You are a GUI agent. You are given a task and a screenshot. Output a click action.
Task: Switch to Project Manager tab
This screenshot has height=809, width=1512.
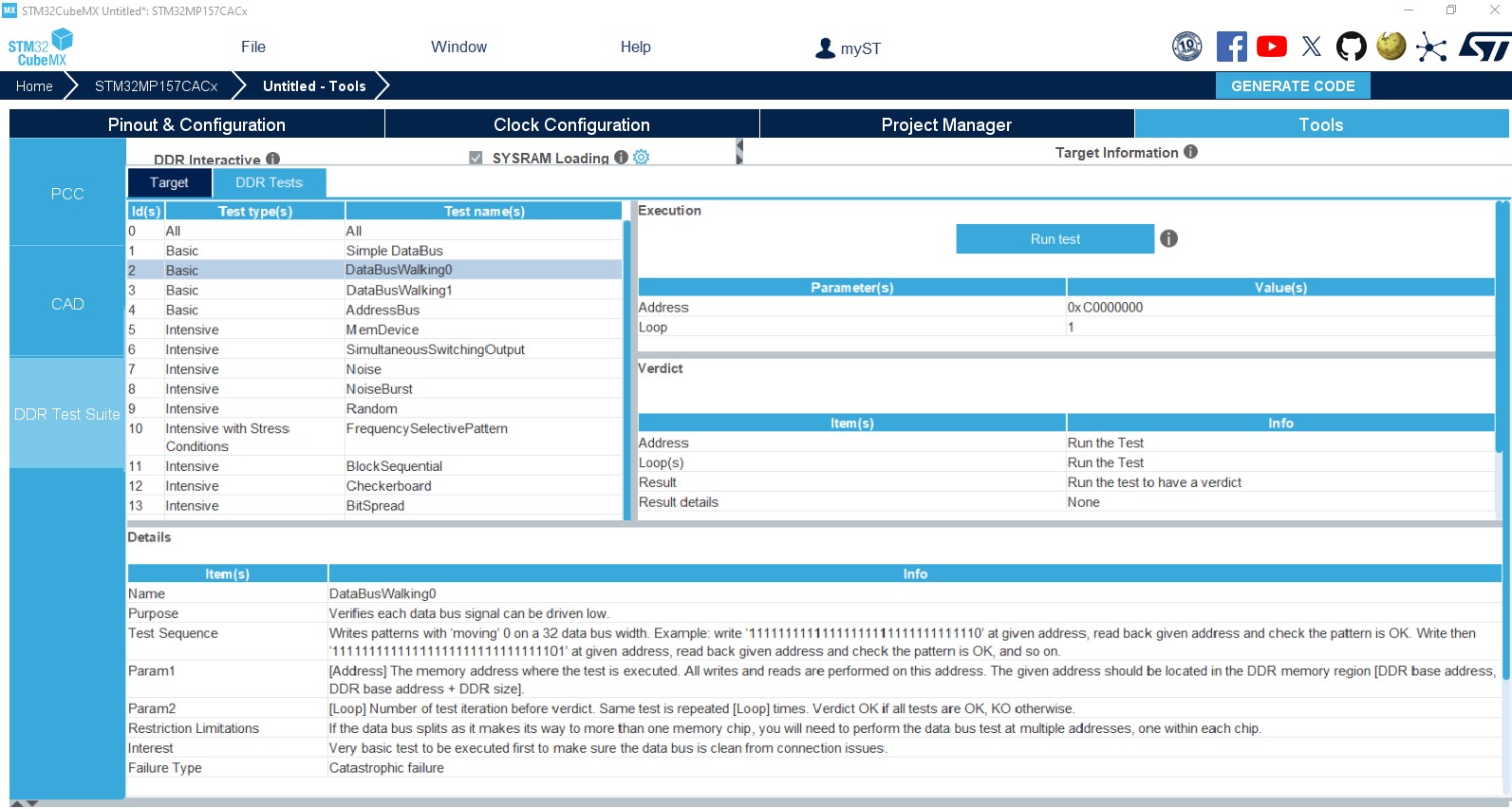(x=946, y=124)
